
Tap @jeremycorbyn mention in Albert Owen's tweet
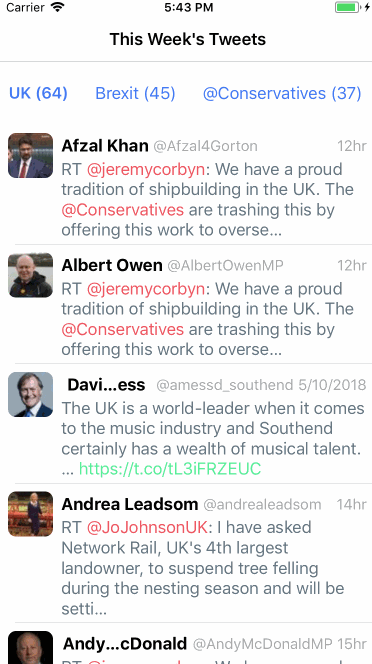[x=146, y=289]
